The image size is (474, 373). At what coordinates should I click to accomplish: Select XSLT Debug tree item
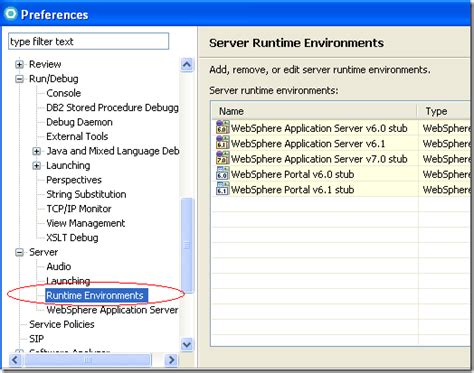72,238
